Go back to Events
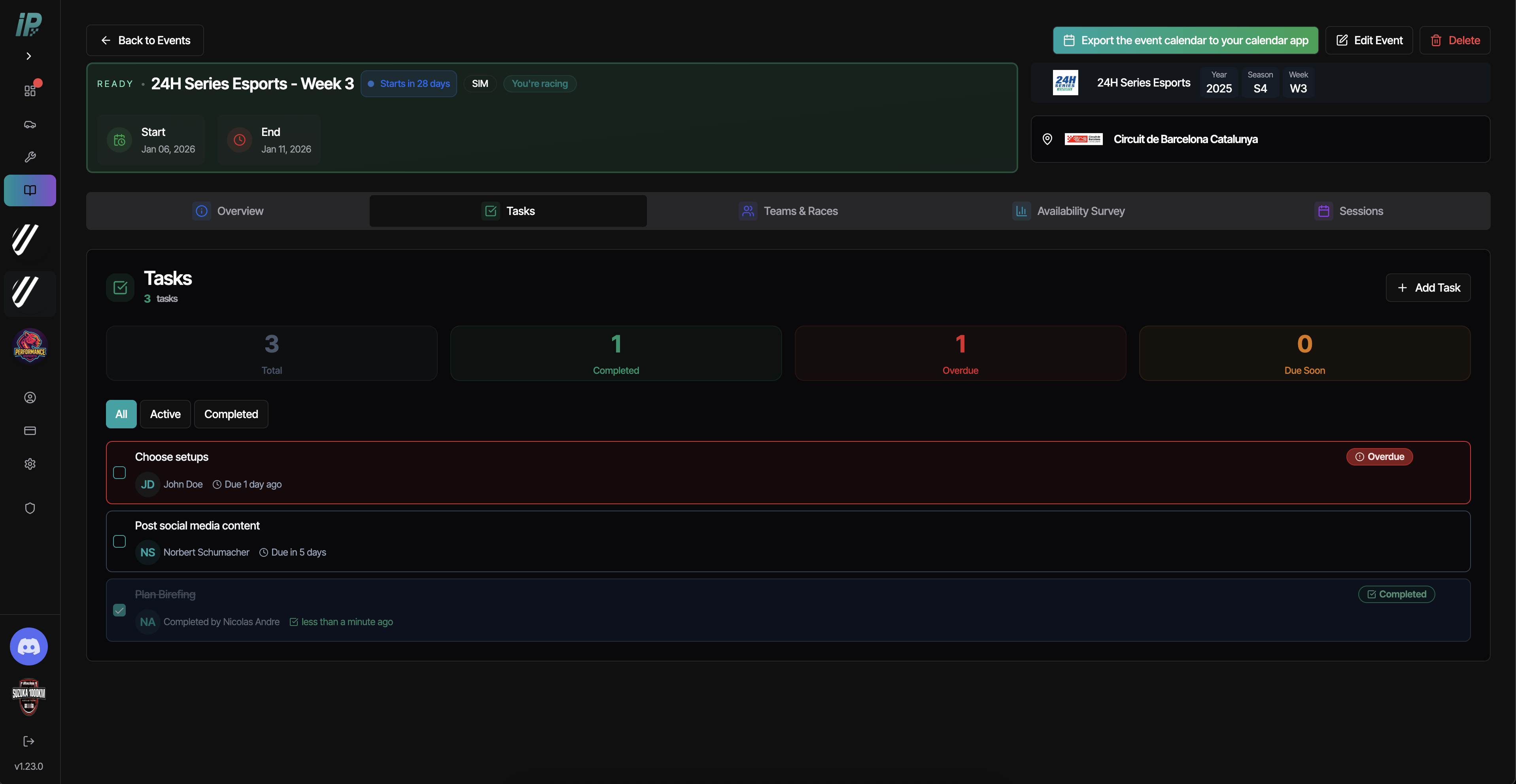1516x784 pixels. (145, 41)
